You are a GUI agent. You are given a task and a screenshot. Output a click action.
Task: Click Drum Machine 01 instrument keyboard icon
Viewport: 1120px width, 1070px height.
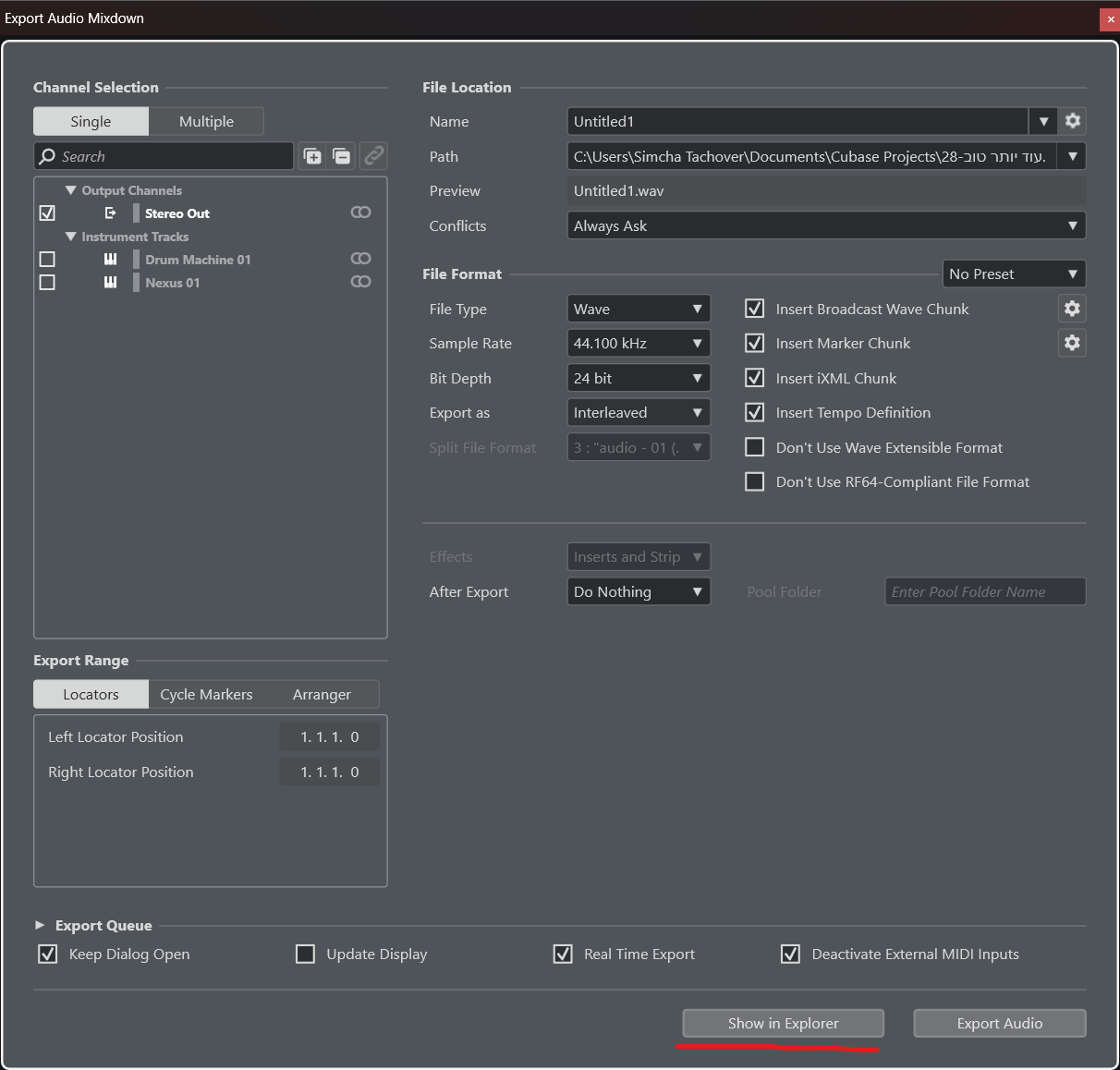pyautogui.click(x=110, y=259)
